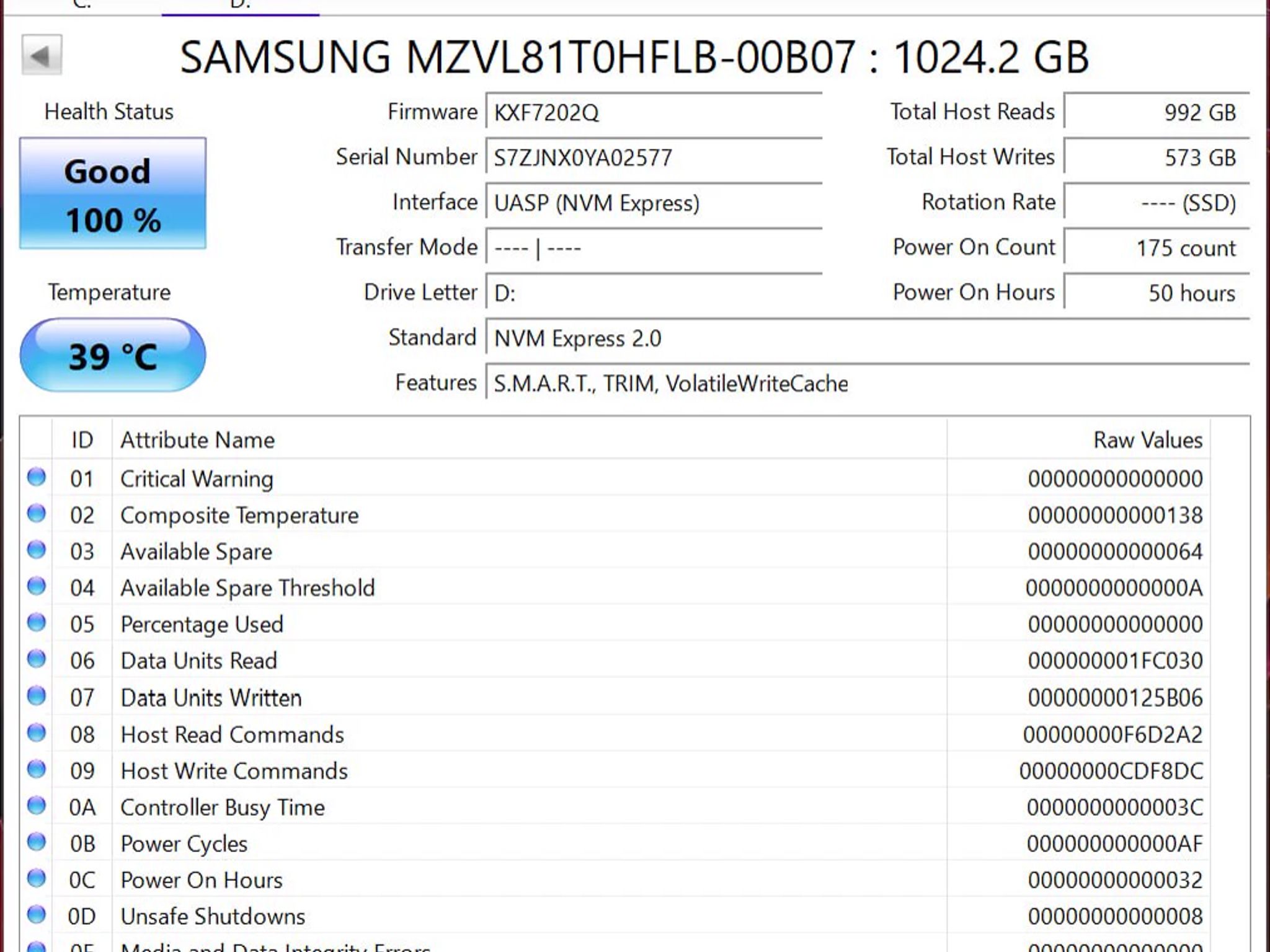Select the Host Write Commands attribute name
Image resolution: width=1270 pixels, height=952 pixels.
234,770
